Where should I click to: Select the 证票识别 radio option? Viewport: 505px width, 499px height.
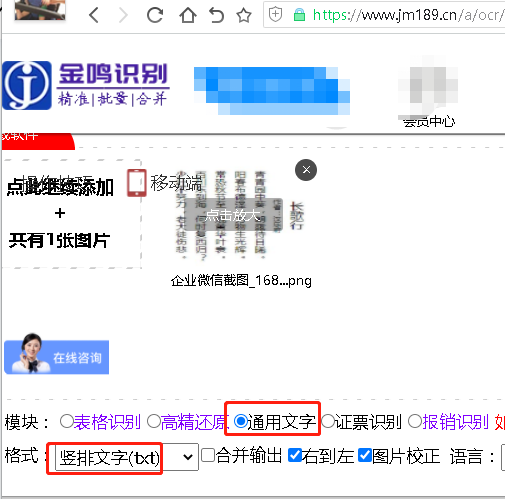(328, 421)
